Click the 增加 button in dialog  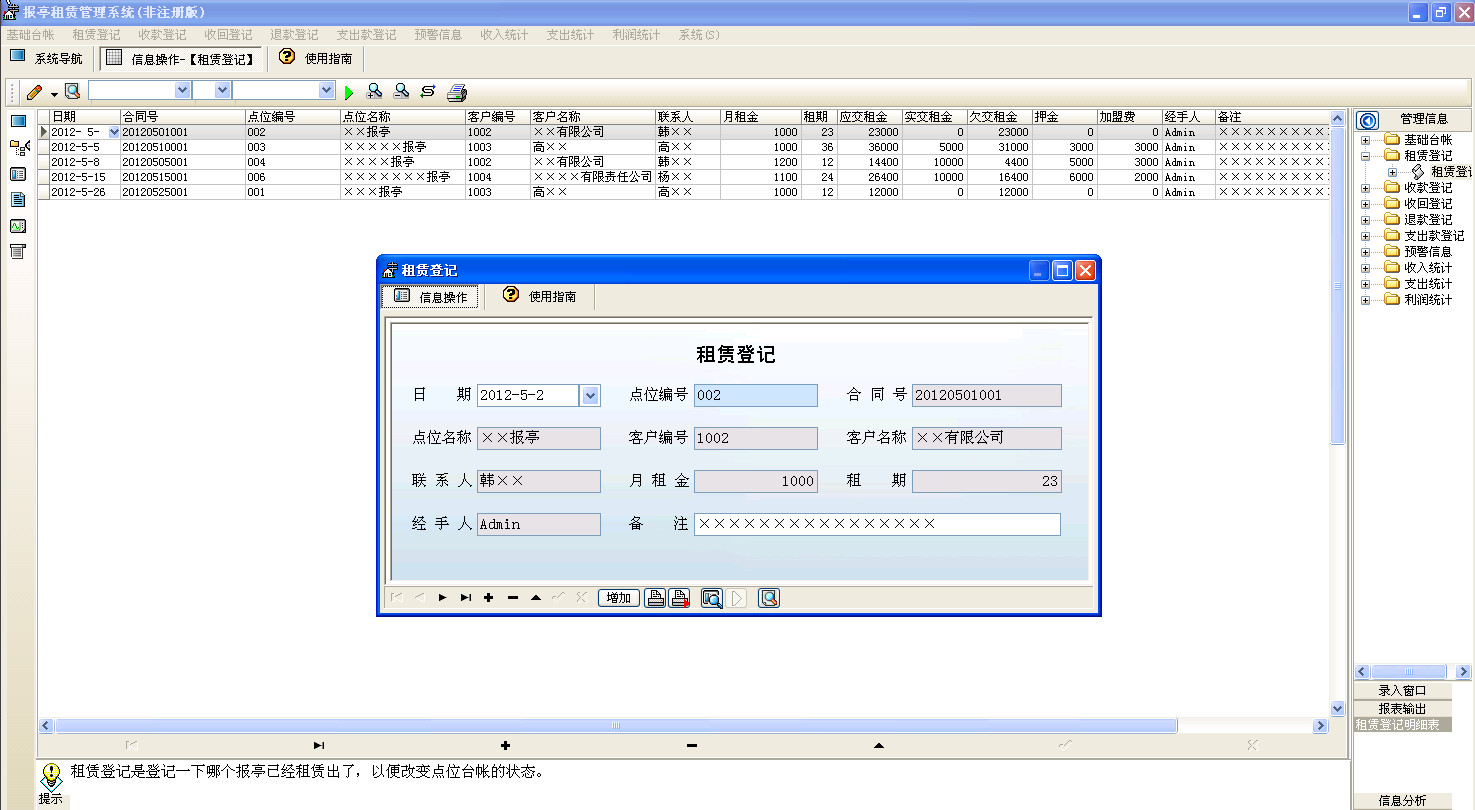(x=619, y=598)
